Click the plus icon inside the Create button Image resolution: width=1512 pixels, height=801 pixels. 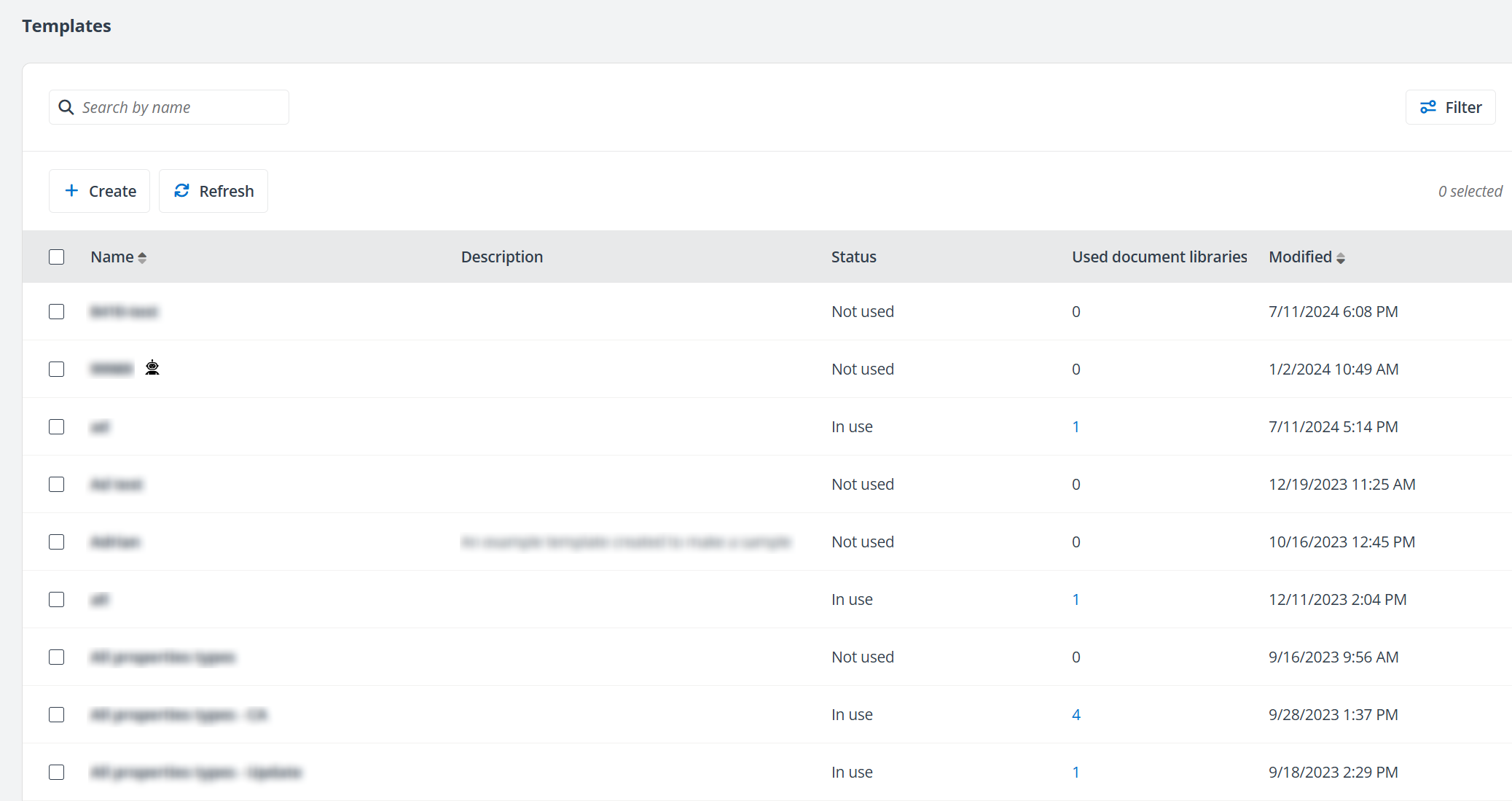pyautogui.click(x=71, y=190)
